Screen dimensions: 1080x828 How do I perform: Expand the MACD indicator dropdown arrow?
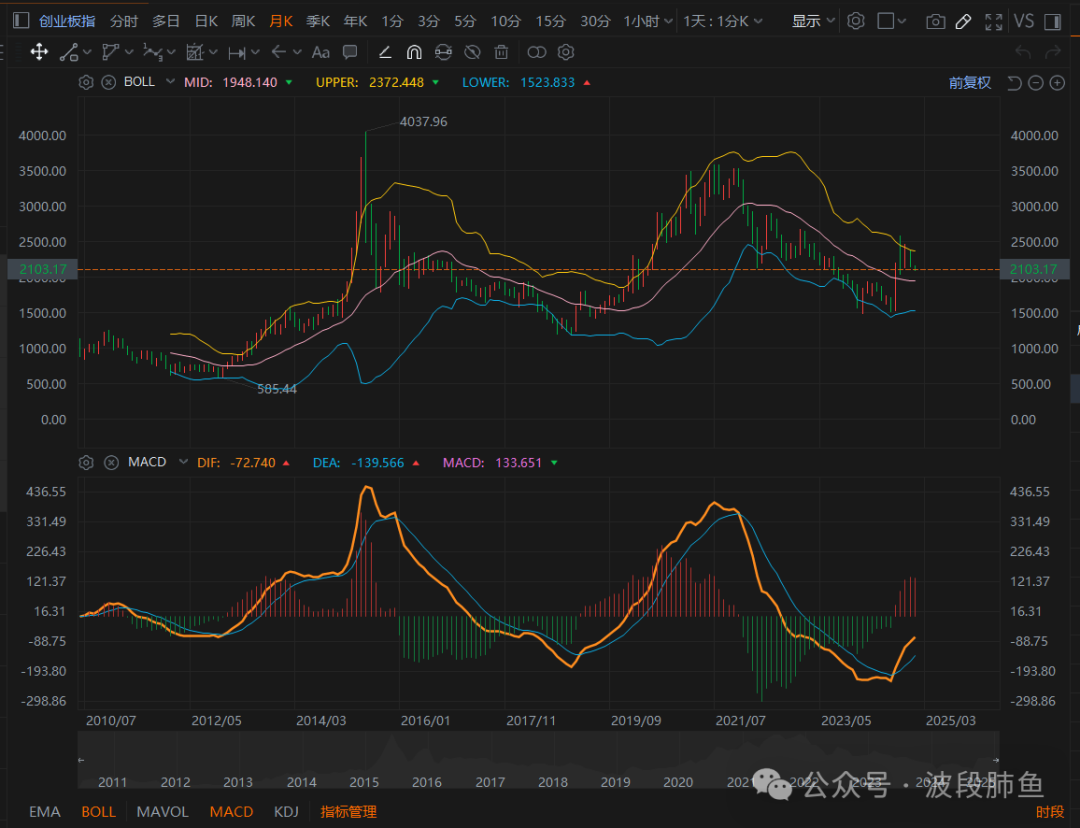tap(183, 462)
